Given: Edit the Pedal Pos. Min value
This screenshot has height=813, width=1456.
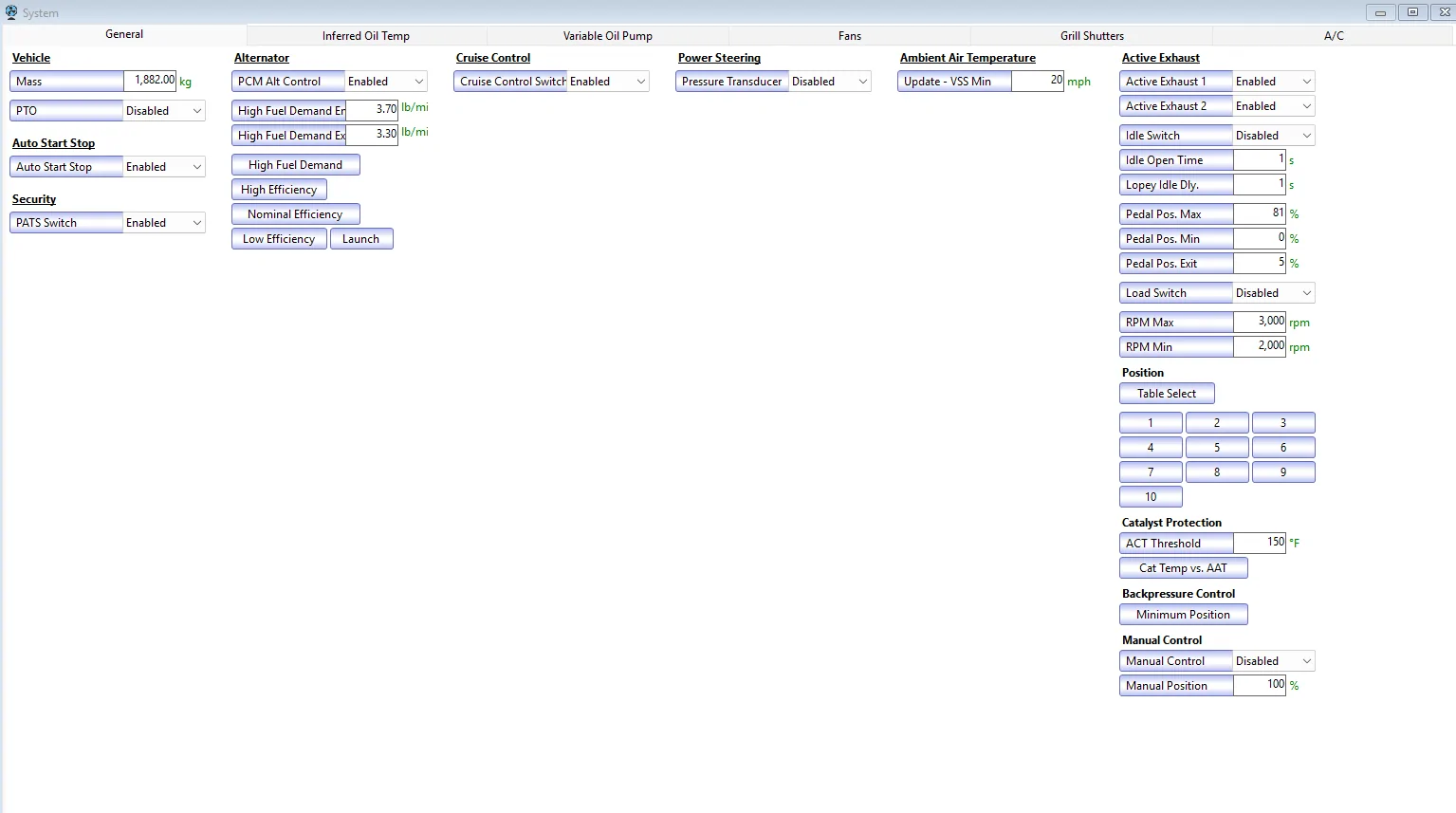Looking at the screenshot, I should (1260, 238).
